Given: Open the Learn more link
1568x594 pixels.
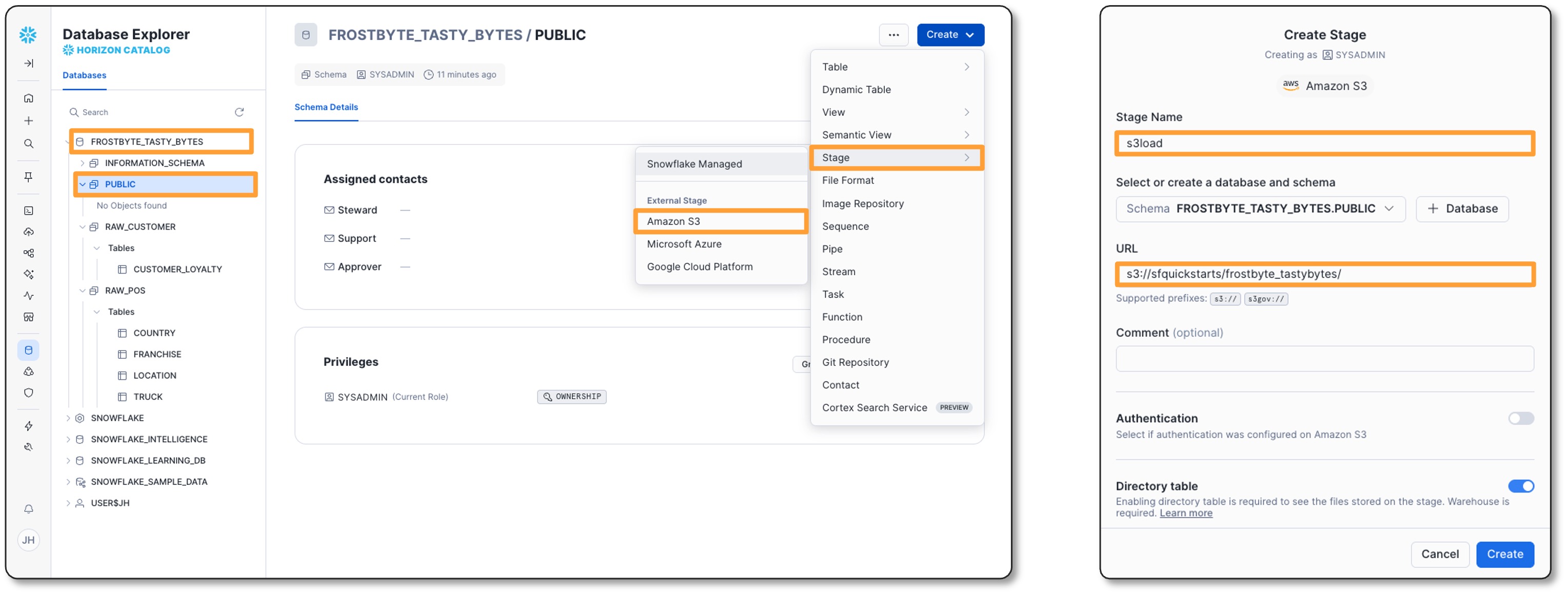Looking at the screenshot, I should coord(1185,513).
